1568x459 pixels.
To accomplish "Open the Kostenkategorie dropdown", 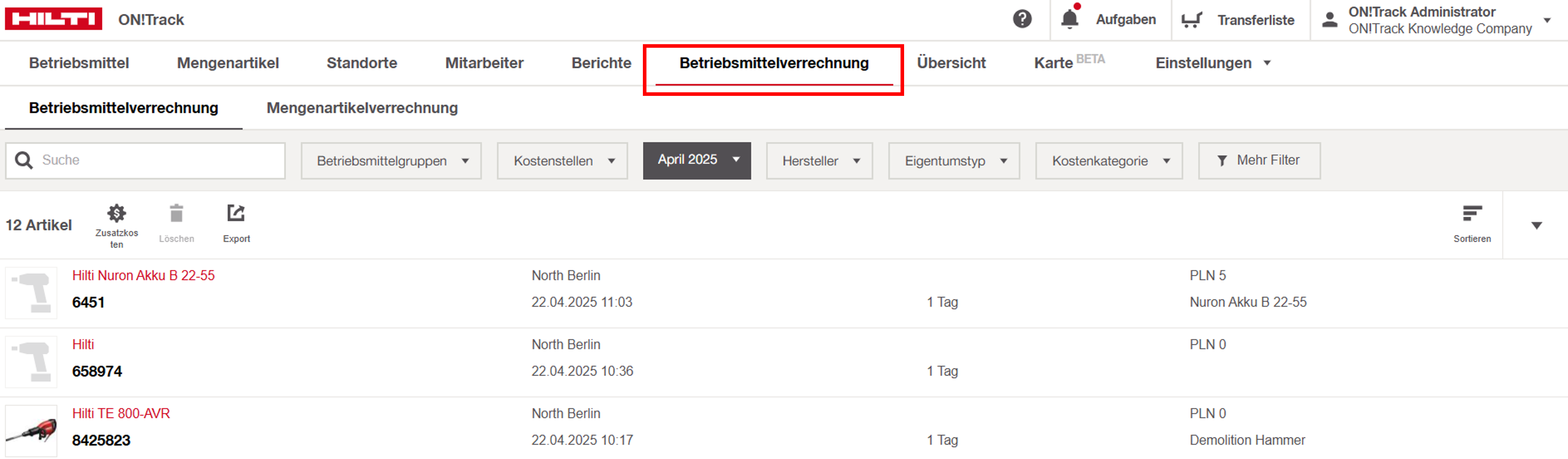I will click(1108, 161).
